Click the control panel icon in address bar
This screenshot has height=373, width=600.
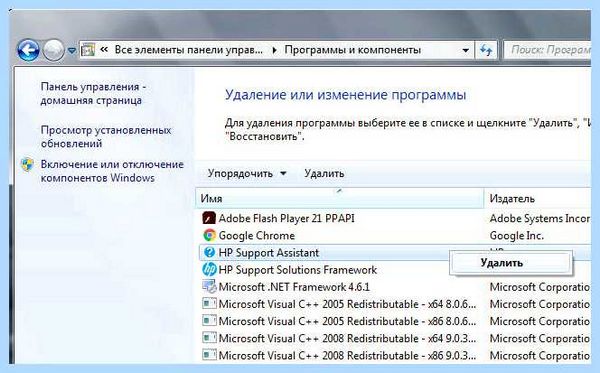pos(88,50)
